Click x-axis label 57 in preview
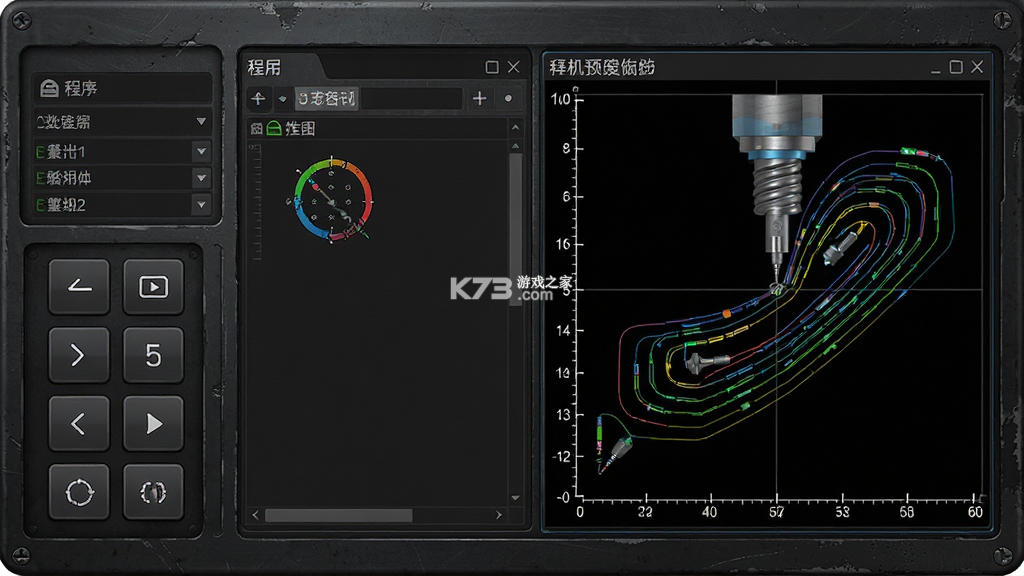This screenshot has width=1024, height=576. coord(776,512)
